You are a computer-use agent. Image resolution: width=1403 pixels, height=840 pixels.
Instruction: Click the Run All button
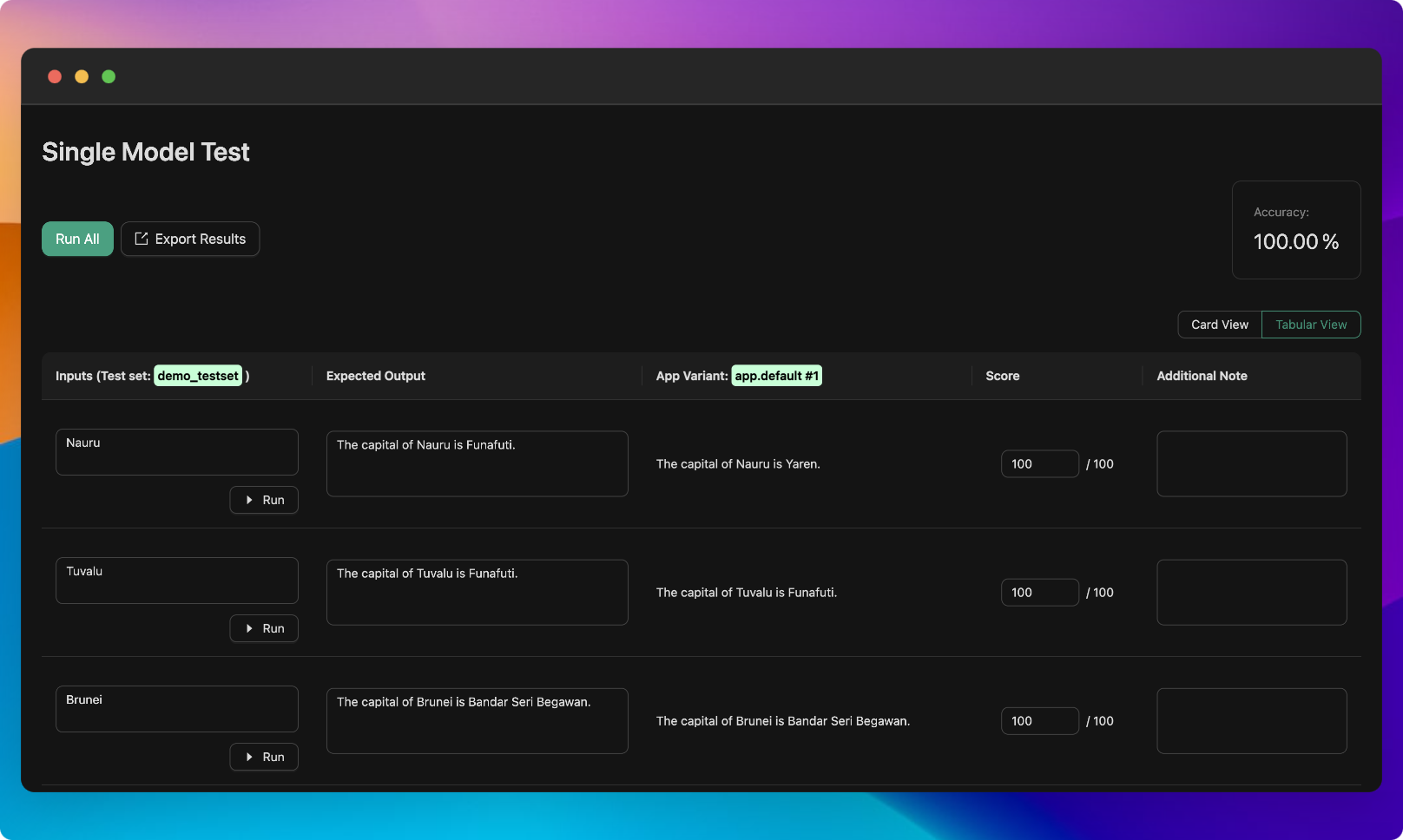tap(77, 239)
